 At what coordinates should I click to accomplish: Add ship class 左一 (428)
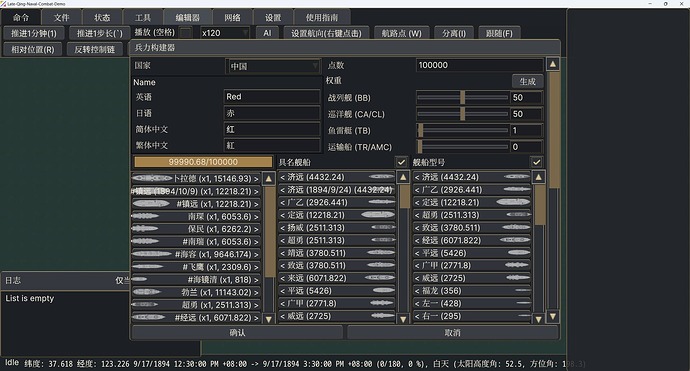[472, 304]
